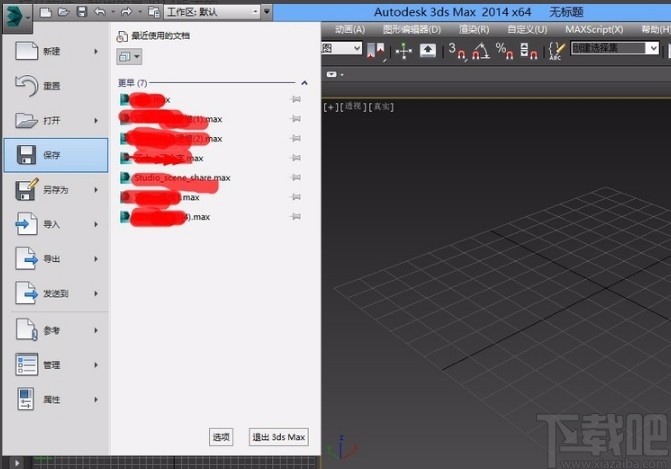Screen dimensions: 671x469
Task: Click the Keyboard Shortcut Override toggle icon
Action: coord(428,50)
